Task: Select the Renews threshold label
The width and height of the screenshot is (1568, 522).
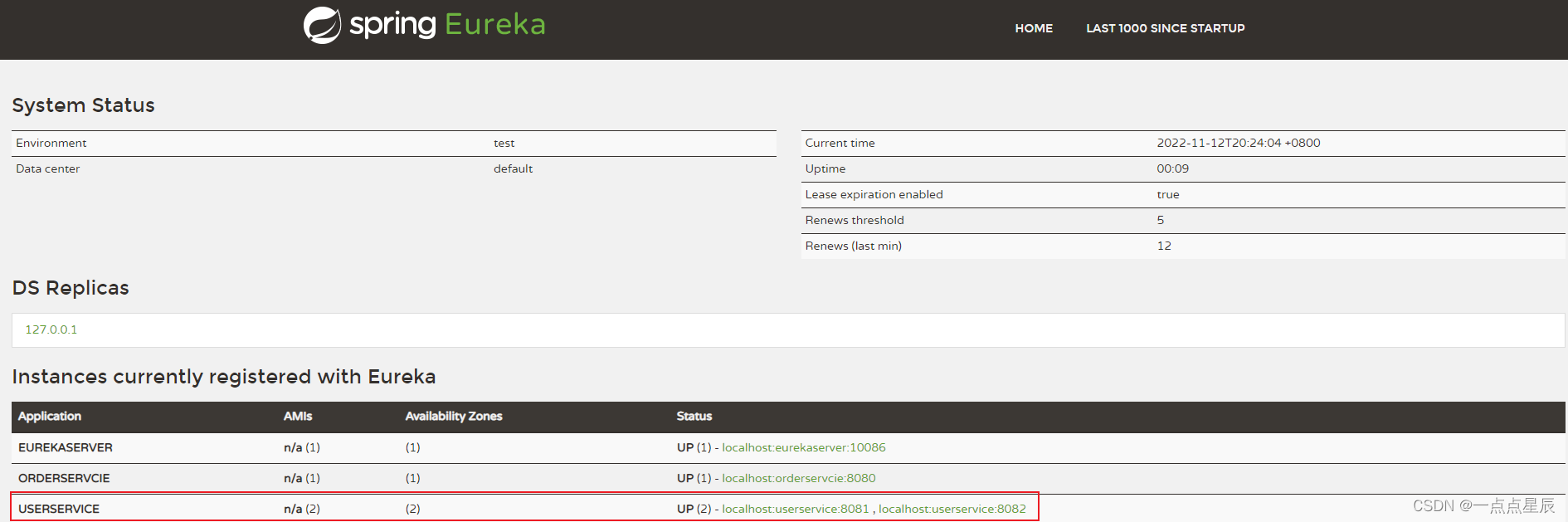Action: click(855, 220)
